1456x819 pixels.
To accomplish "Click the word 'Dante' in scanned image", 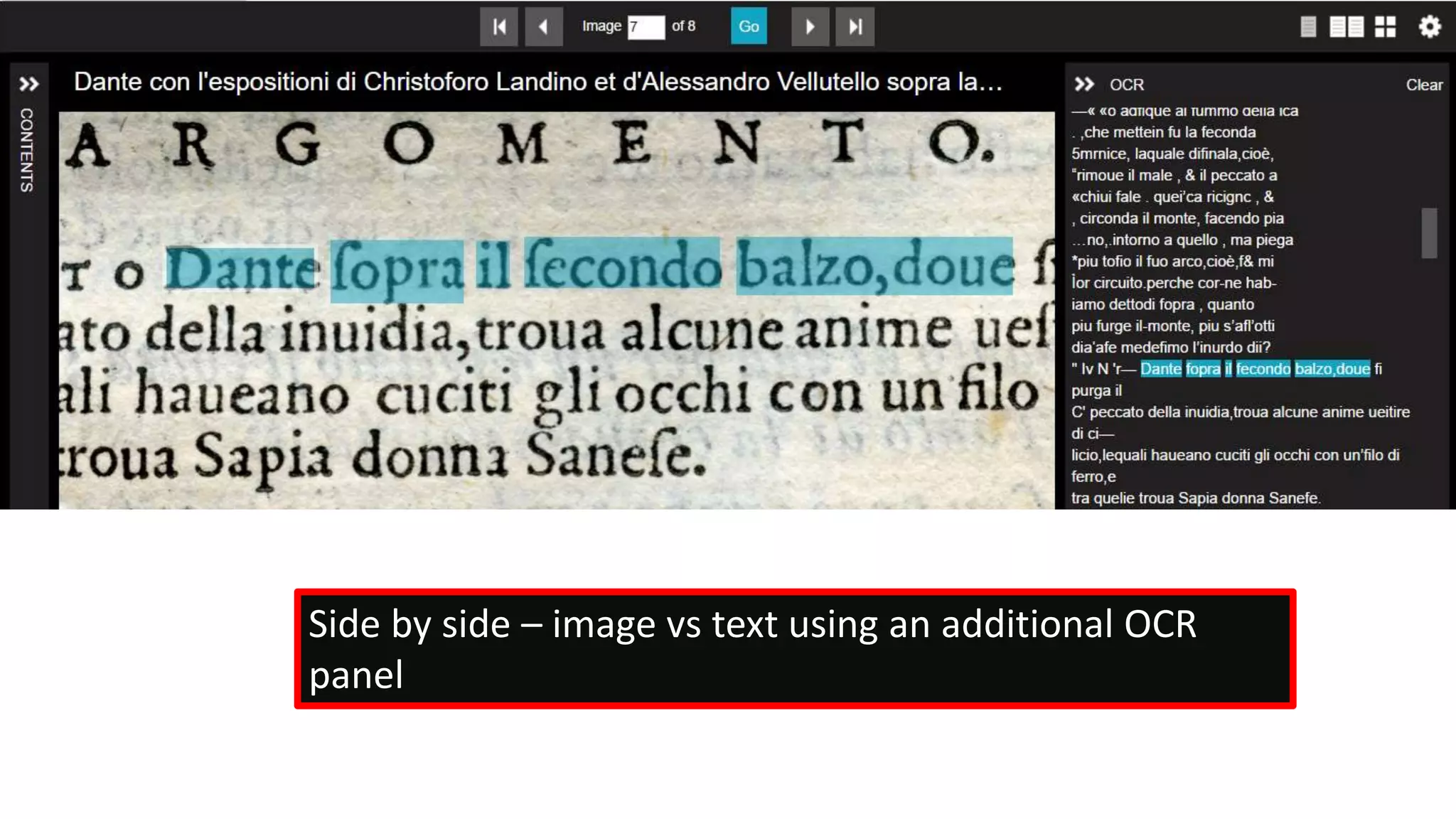I will (x=241, y=269).
